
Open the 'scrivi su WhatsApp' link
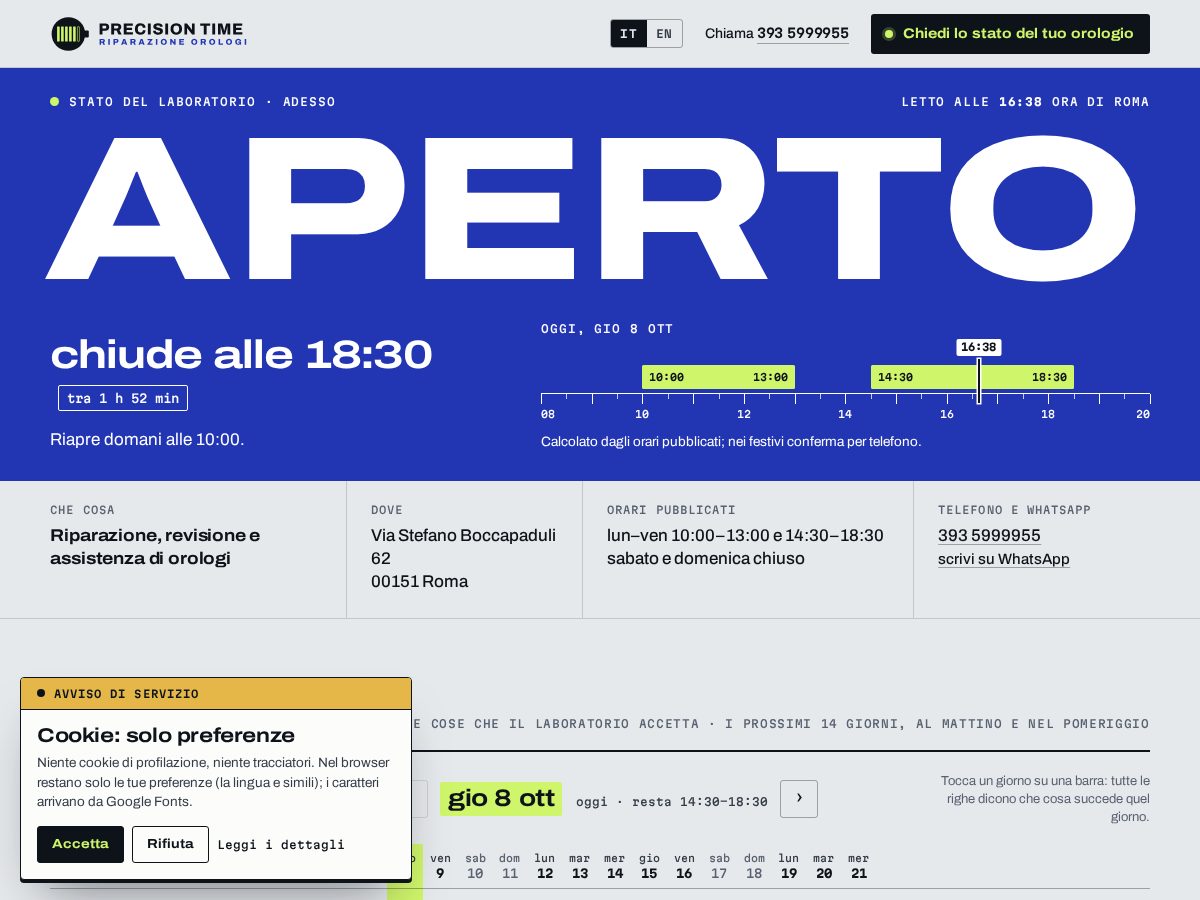coord(1004,559)
